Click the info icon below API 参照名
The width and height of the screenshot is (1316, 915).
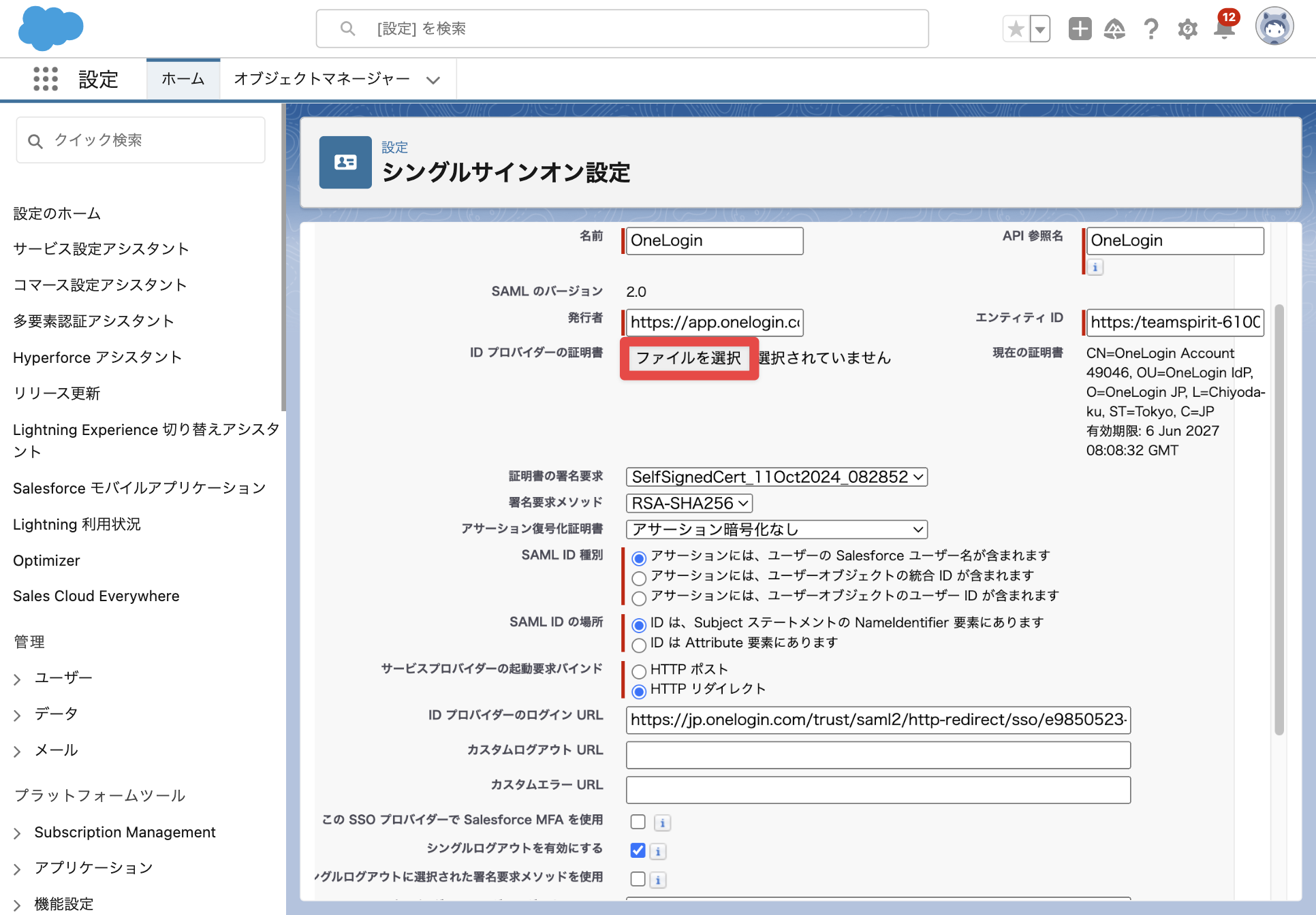tap(1095, 267)
